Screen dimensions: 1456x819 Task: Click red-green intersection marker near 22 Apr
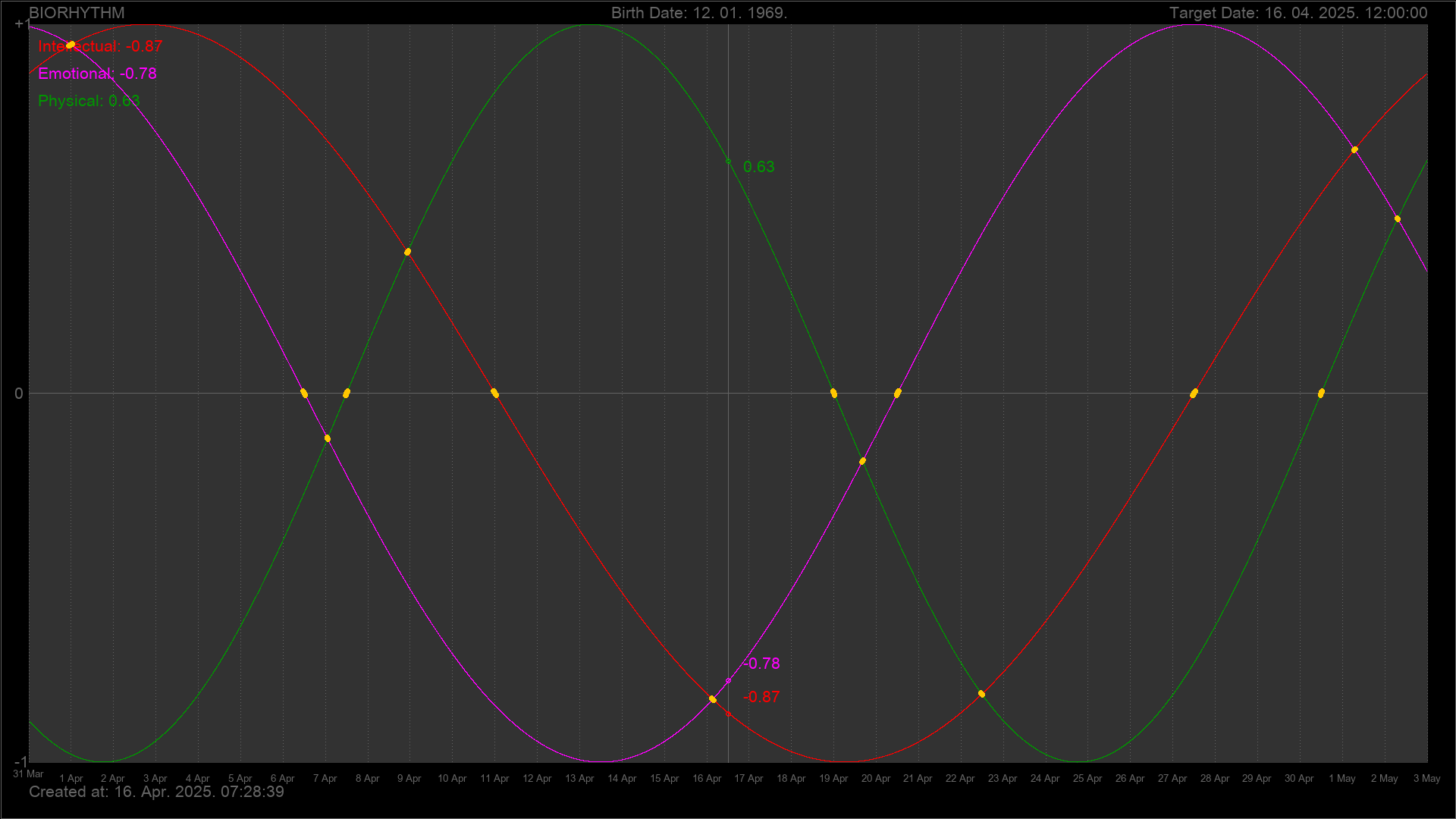[x=981, y=694]
